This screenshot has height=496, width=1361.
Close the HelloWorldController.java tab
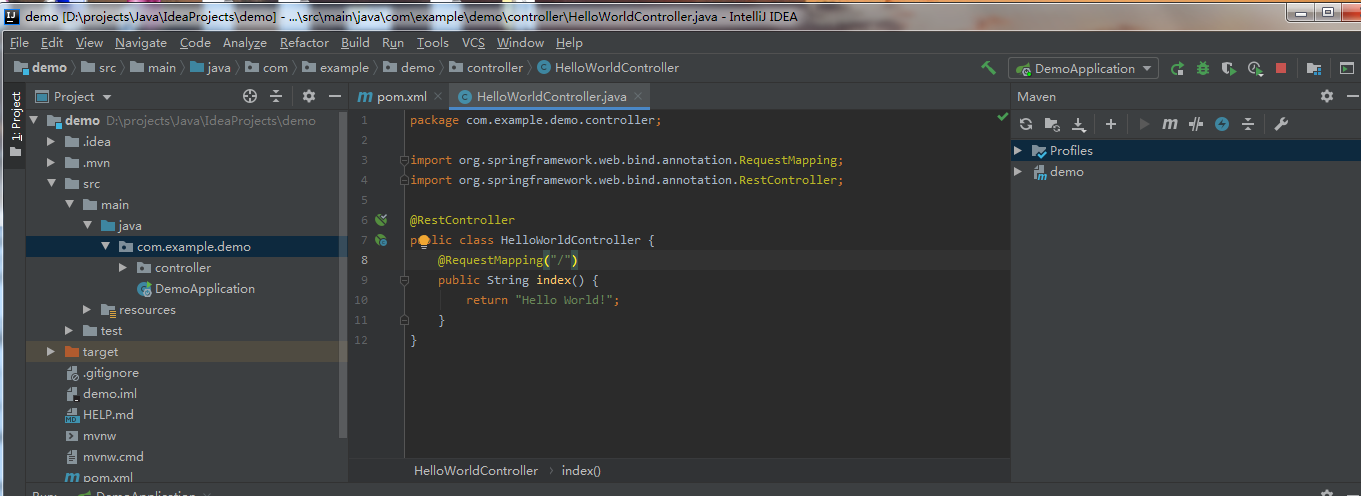click(639, 96)
